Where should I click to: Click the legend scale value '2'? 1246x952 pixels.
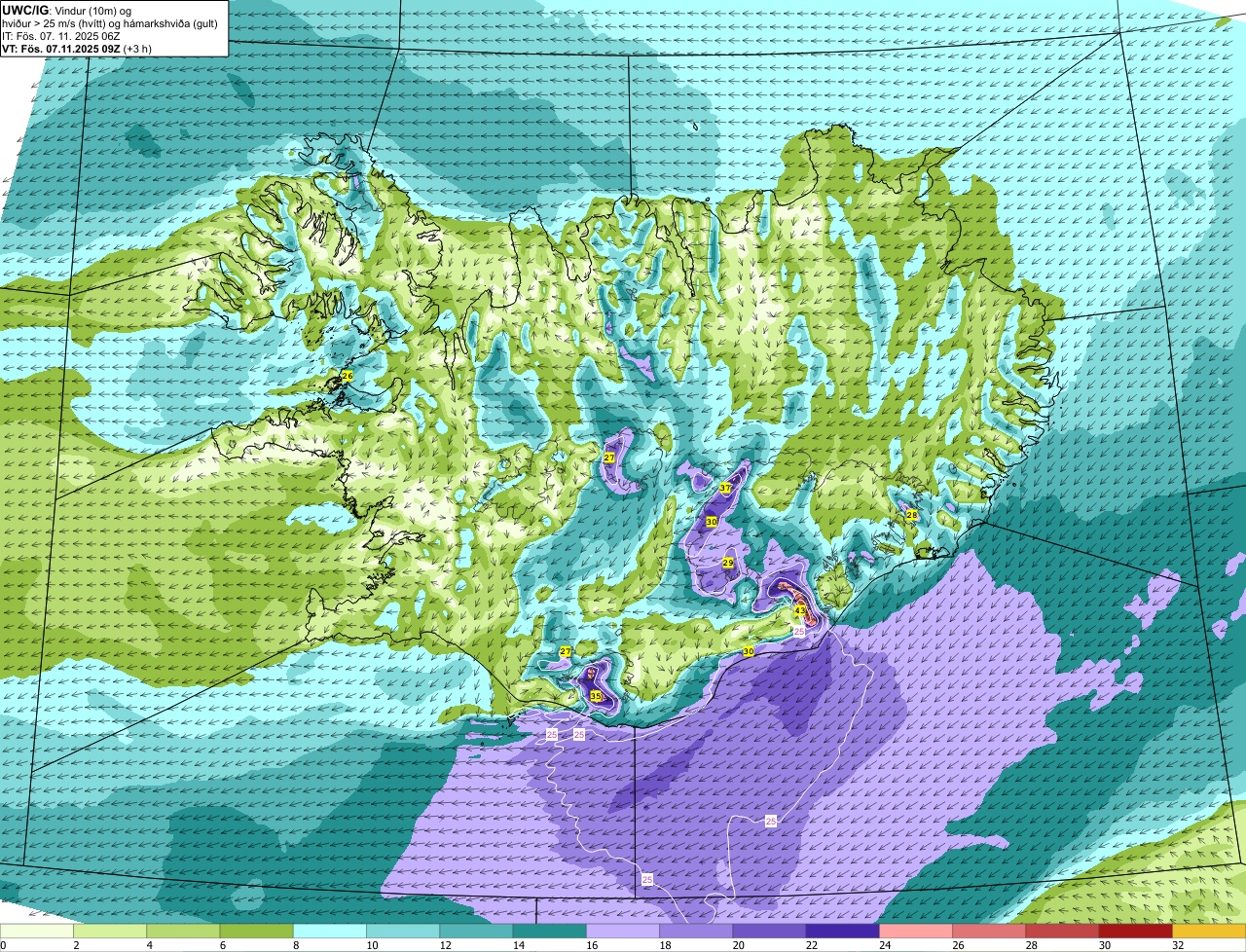coord(75,945)
